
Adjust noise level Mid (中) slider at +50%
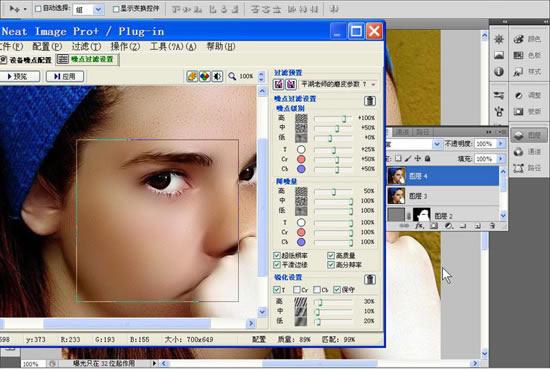[337, 128]
